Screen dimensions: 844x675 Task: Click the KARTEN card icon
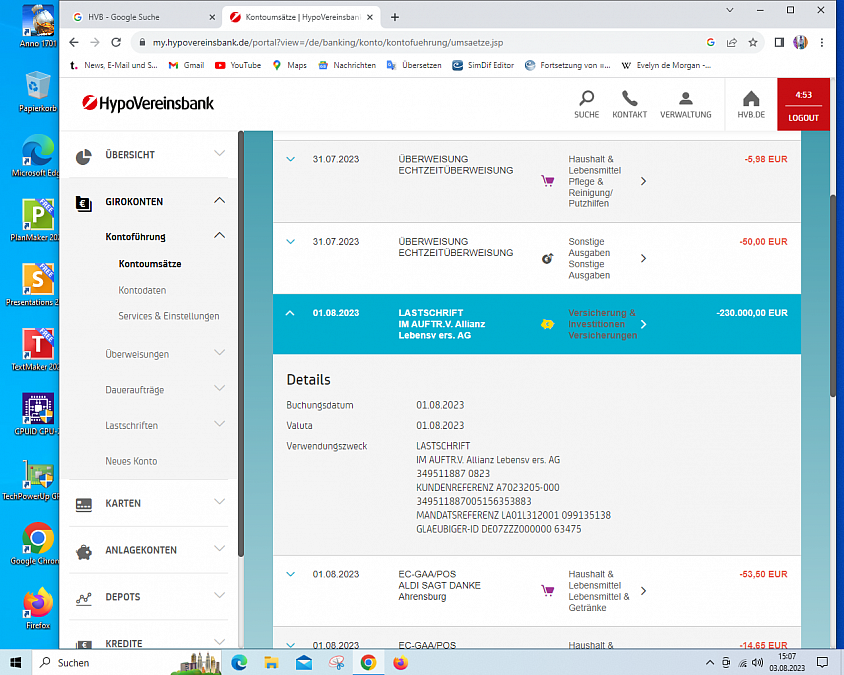tap(83, 504)
